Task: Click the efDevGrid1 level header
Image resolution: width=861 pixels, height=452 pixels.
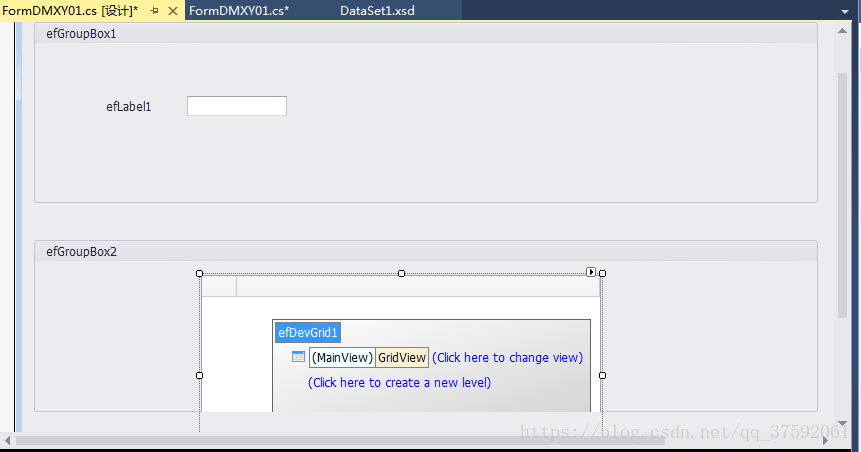Action: point(308,332)
